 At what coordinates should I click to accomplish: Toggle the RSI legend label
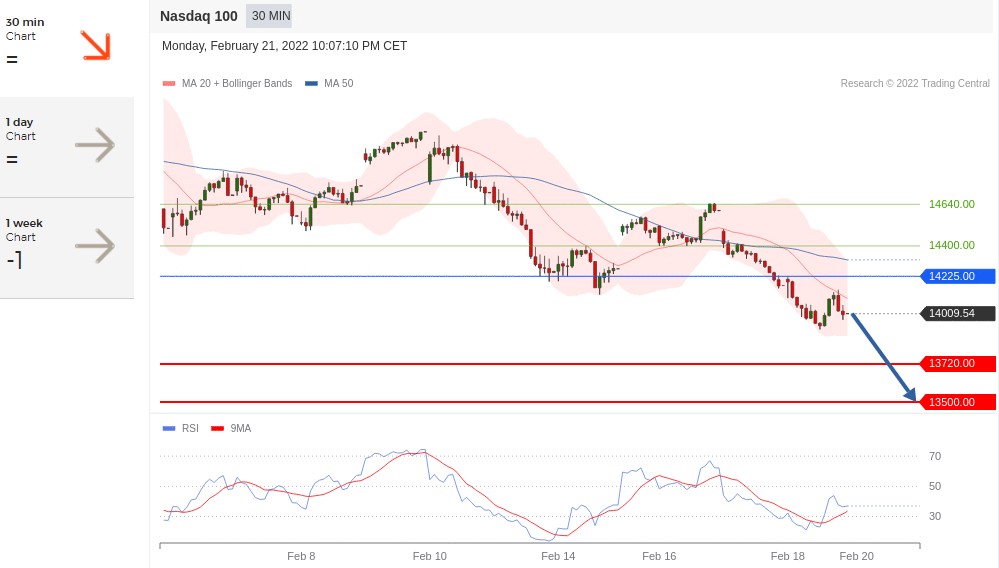coord(190,429)
